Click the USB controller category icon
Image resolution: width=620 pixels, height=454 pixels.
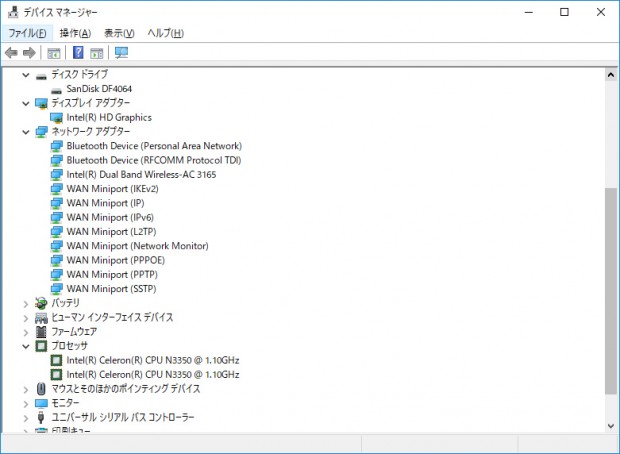click(x=40, y=417)
